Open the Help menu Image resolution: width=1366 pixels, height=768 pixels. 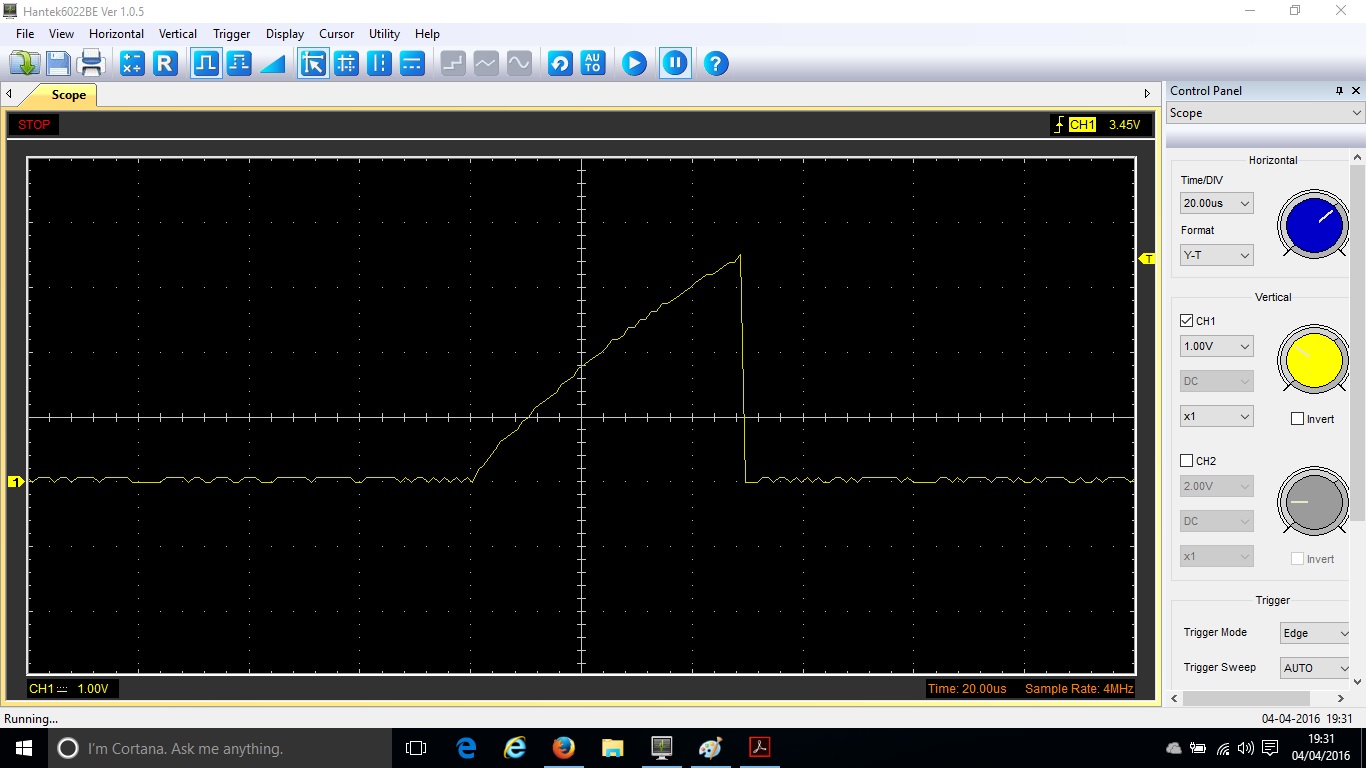click(x=427, y=34)
